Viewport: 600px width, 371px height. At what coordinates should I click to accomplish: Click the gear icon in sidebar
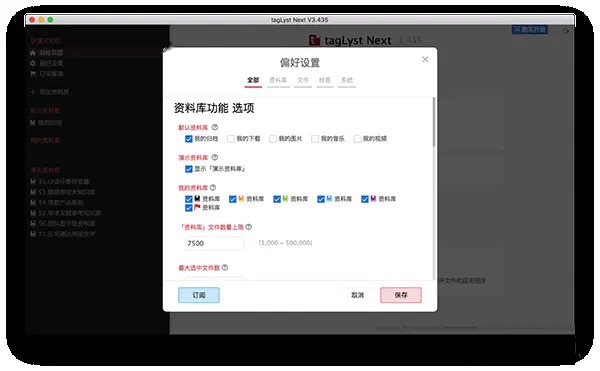coord(33,63)
